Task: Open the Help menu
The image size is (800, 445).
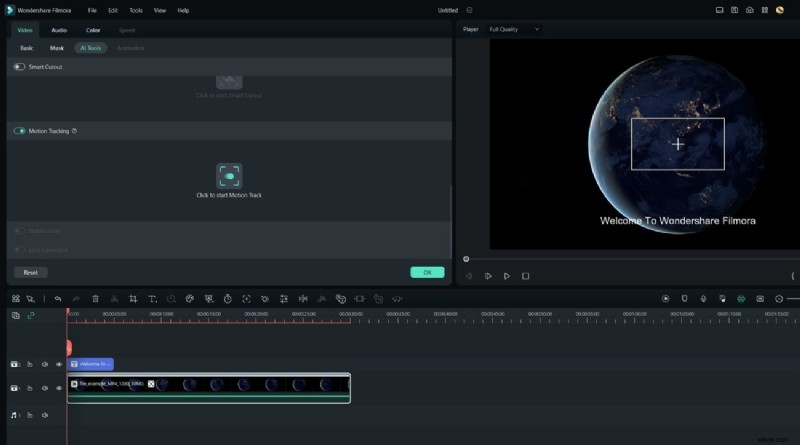Action: coord(183,10)
